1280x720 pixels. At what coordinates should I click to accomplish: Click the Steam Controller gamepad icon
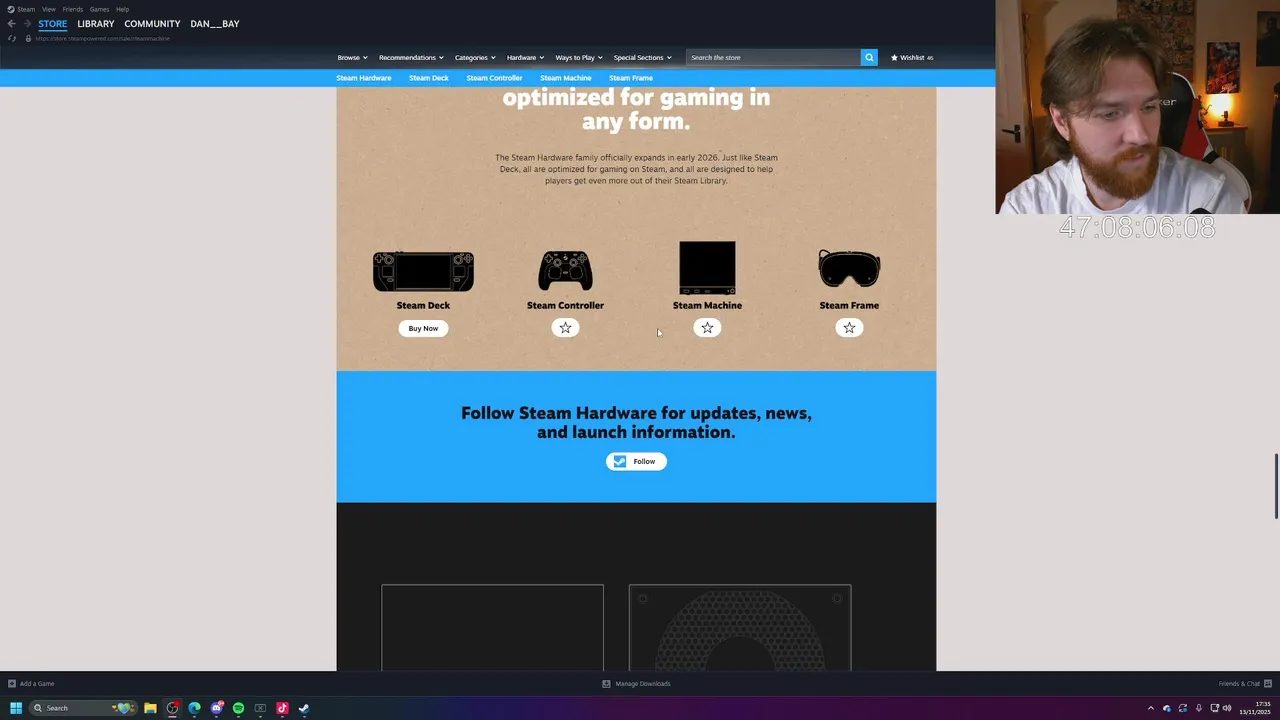(565, 270)
